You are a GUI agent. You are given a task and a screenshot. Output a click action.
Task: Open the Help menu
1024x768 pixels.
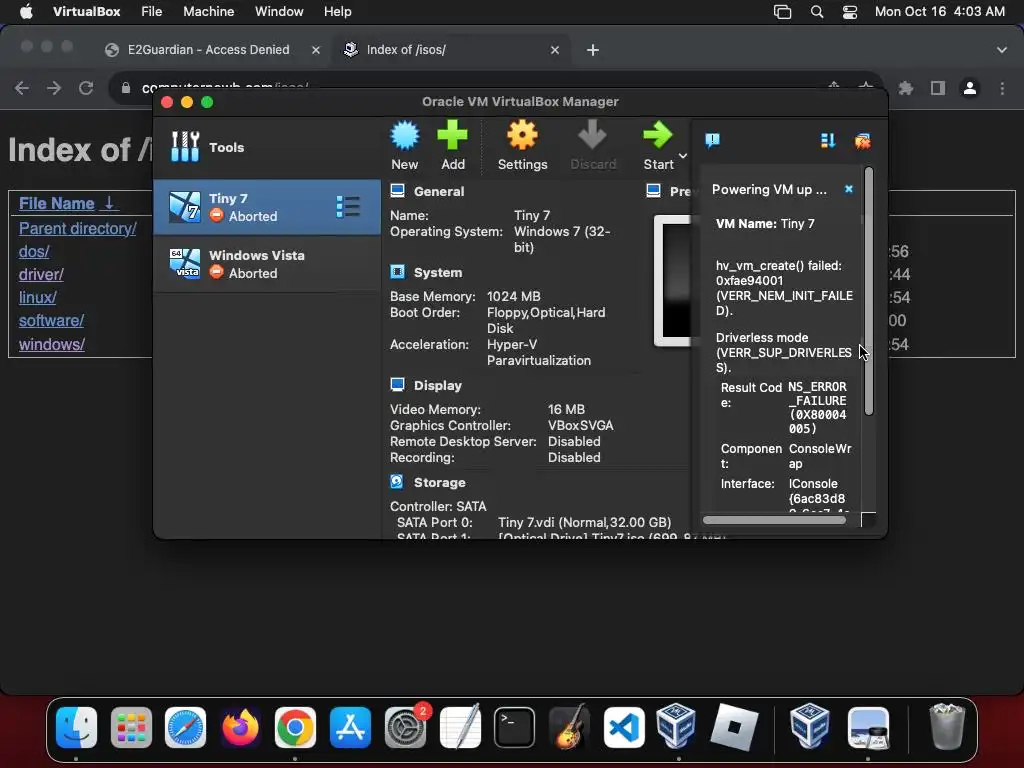338,12
